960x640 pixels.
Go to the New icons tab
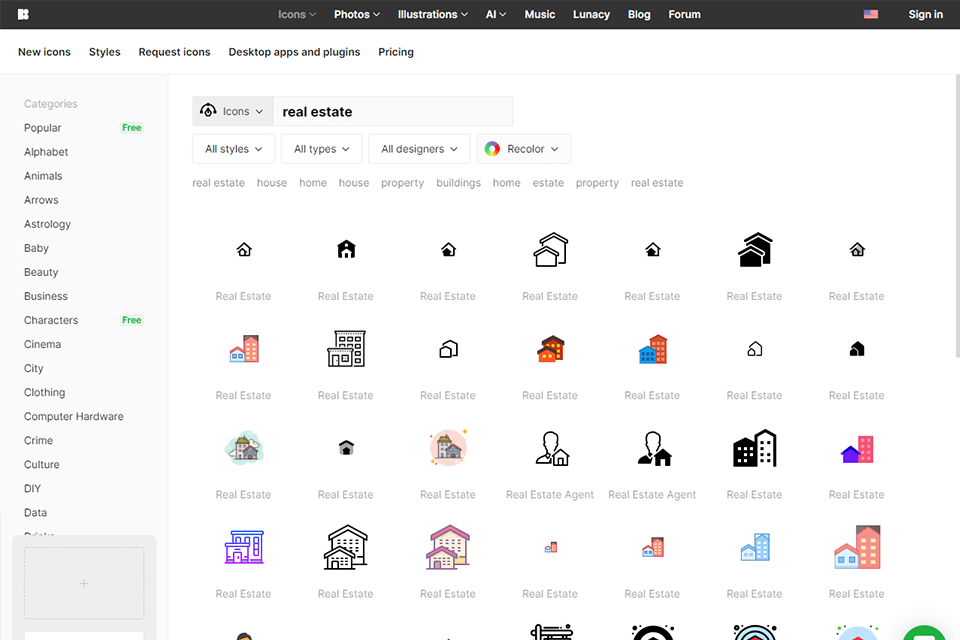[x=44, y=52]
